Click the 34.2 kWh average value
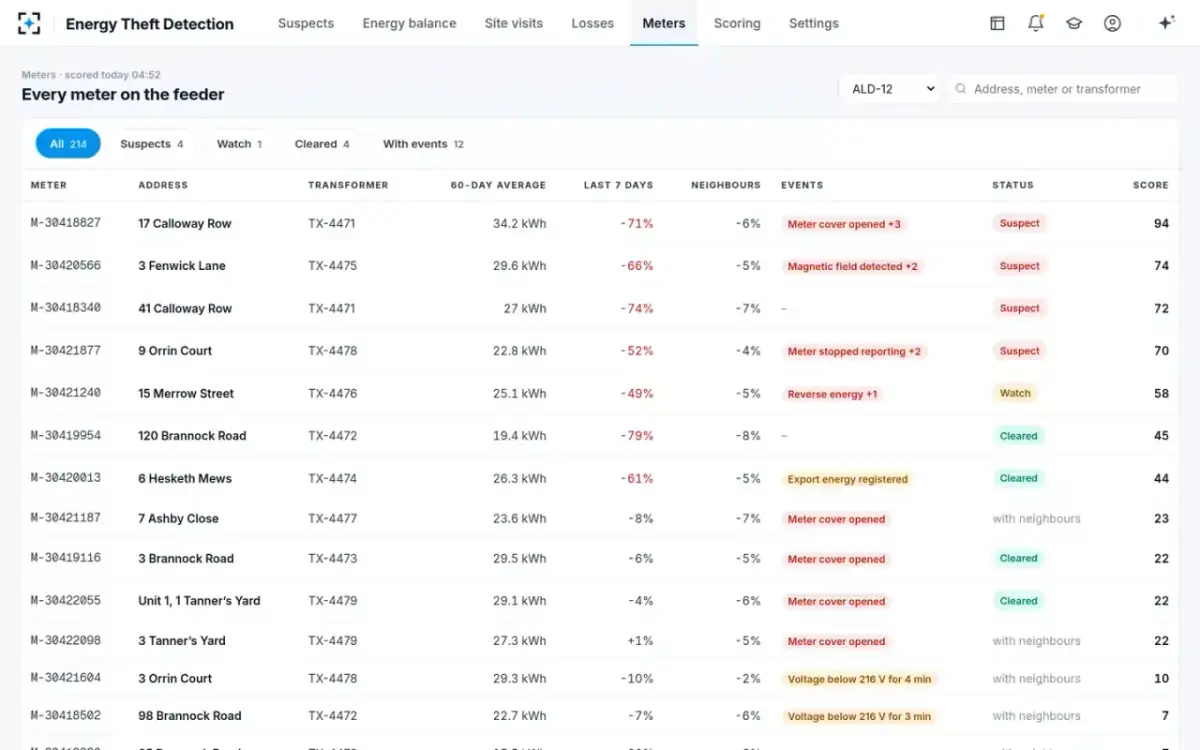Screen dimensions: 1200x750 tap(519, 224)
